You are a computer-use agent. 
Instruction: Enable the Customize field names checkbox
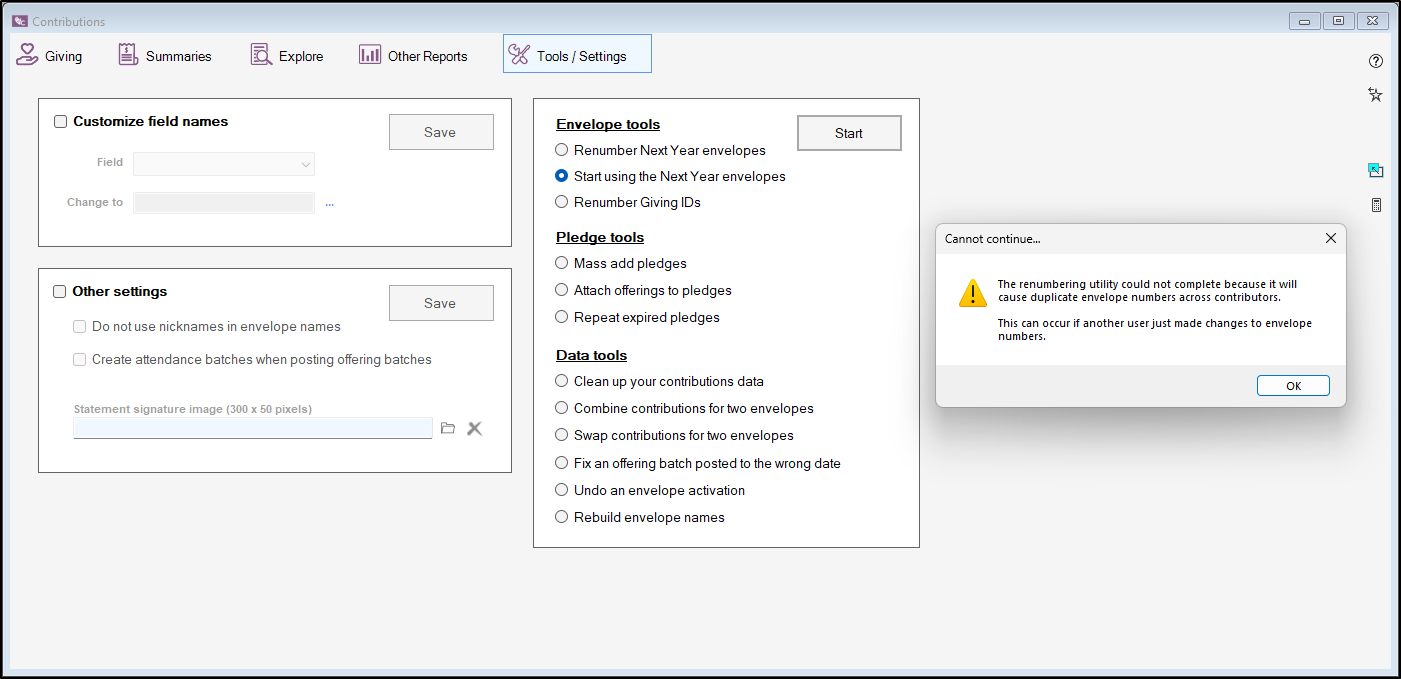pos(61,122)
